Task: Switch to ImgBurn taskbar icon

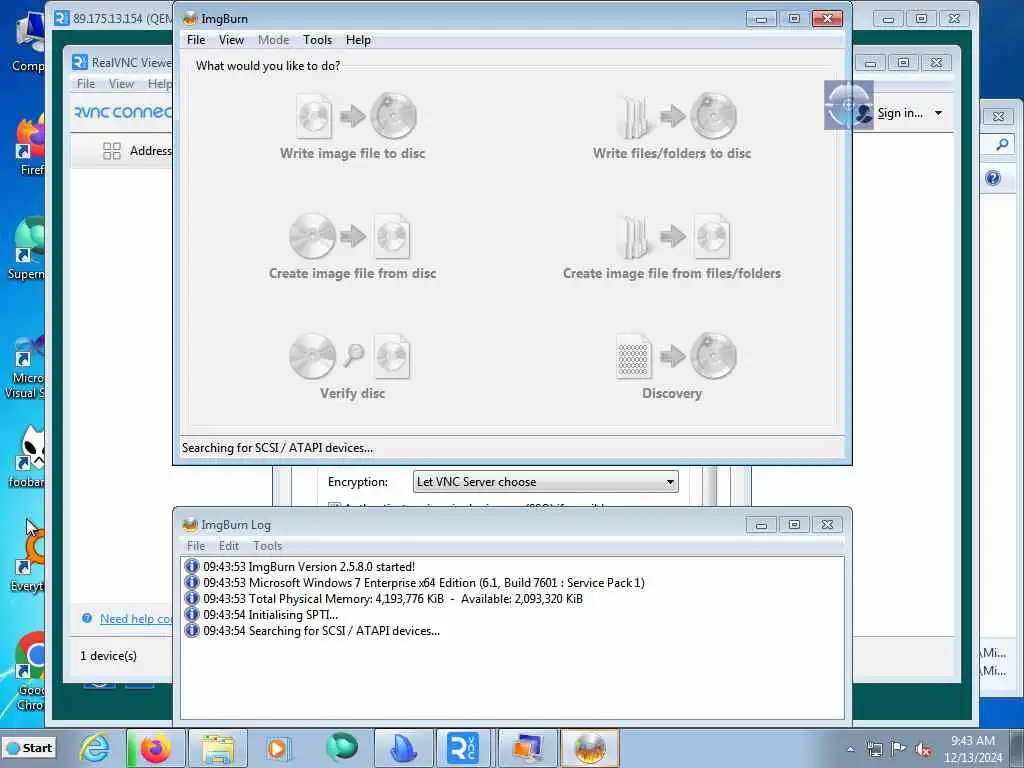Action: click(590, 748)
